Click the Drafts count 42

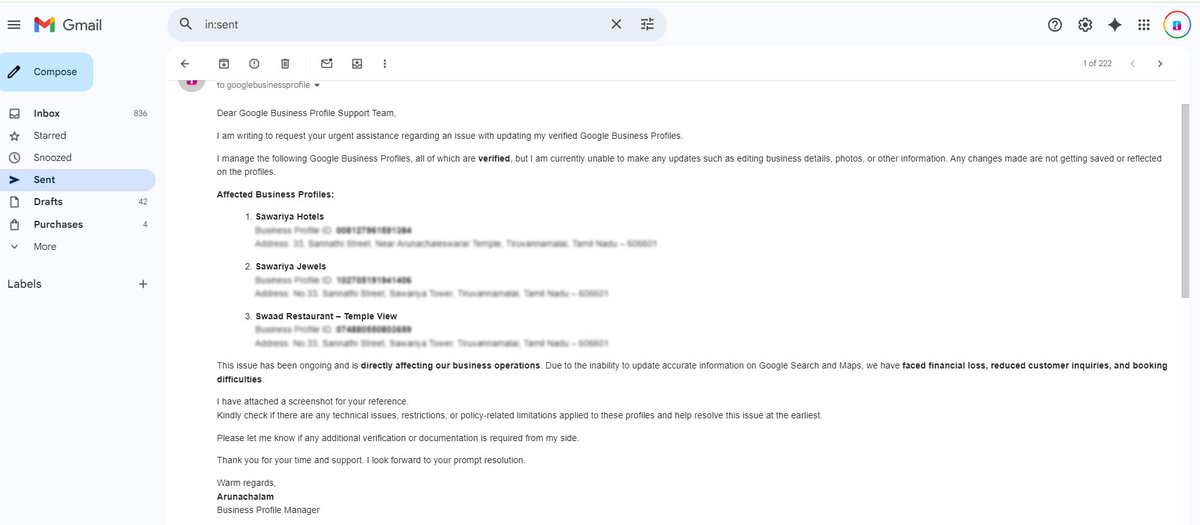pyautogui.click(x=143, y=202)
